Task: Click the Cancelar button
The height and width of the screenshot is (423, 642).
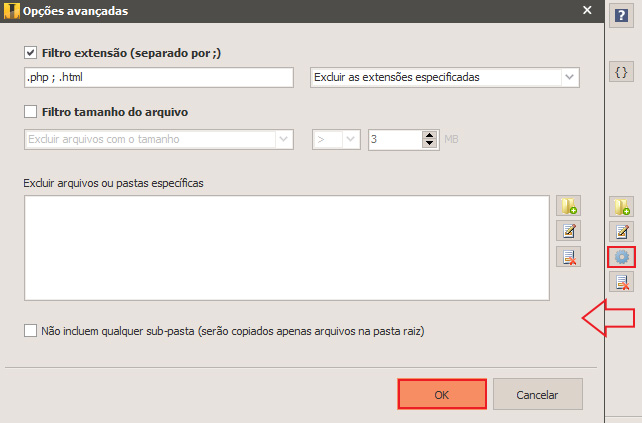Action: 538,394
